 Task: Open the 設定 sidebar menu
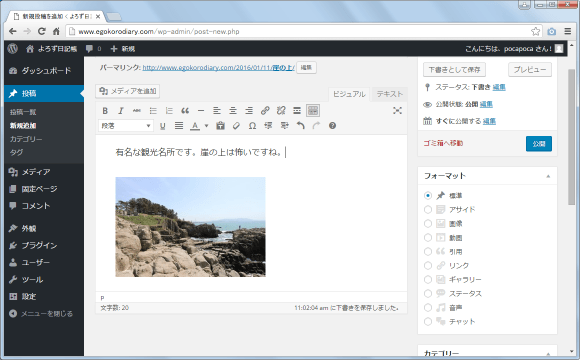[x=44, y=296]
